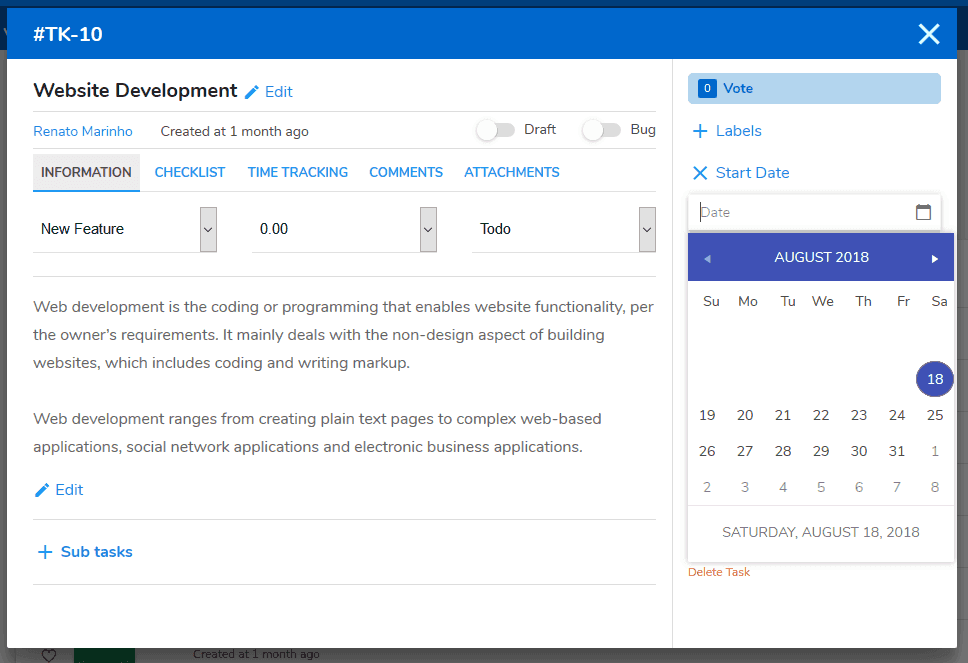This screenshot has height=663, width=968.
Task: Switch to the Checklist tab
Action: click(190, 172)
